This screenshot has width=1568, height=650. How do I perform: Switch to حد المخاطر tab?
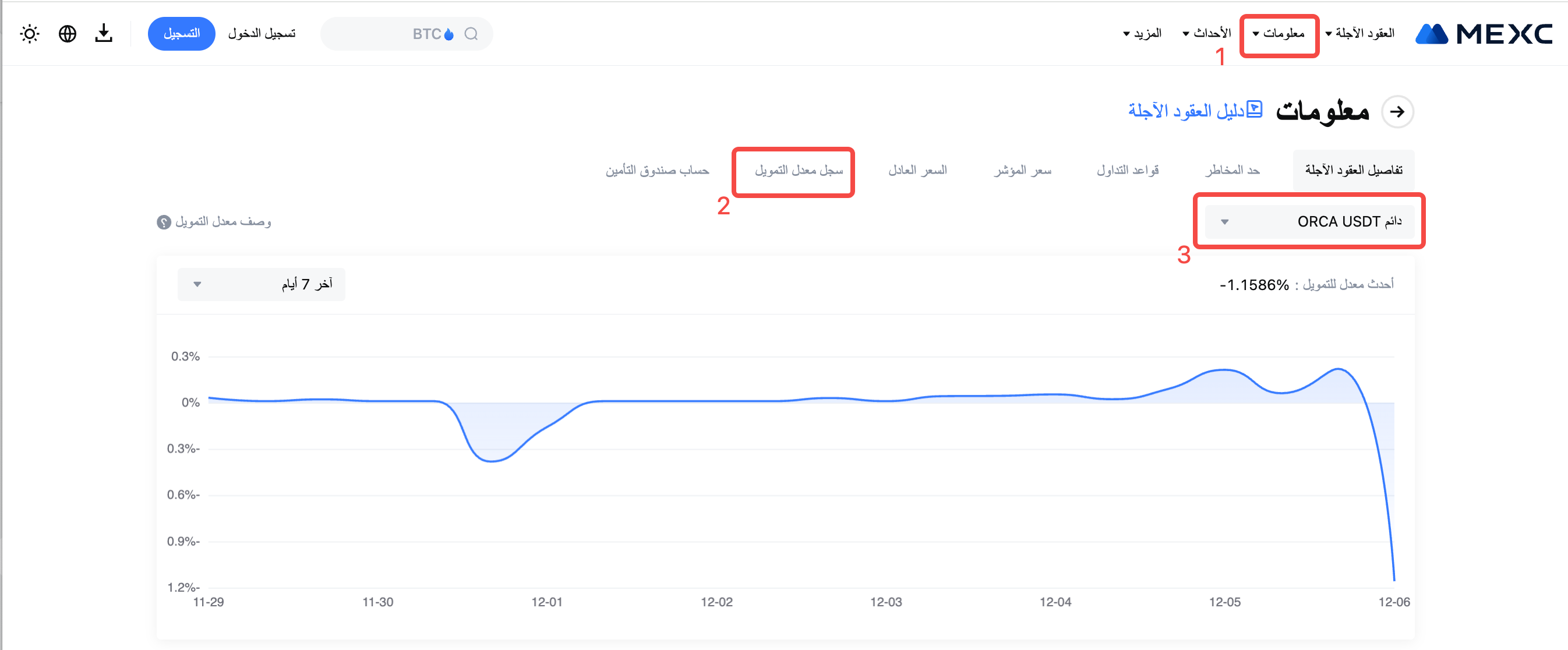1232,171
